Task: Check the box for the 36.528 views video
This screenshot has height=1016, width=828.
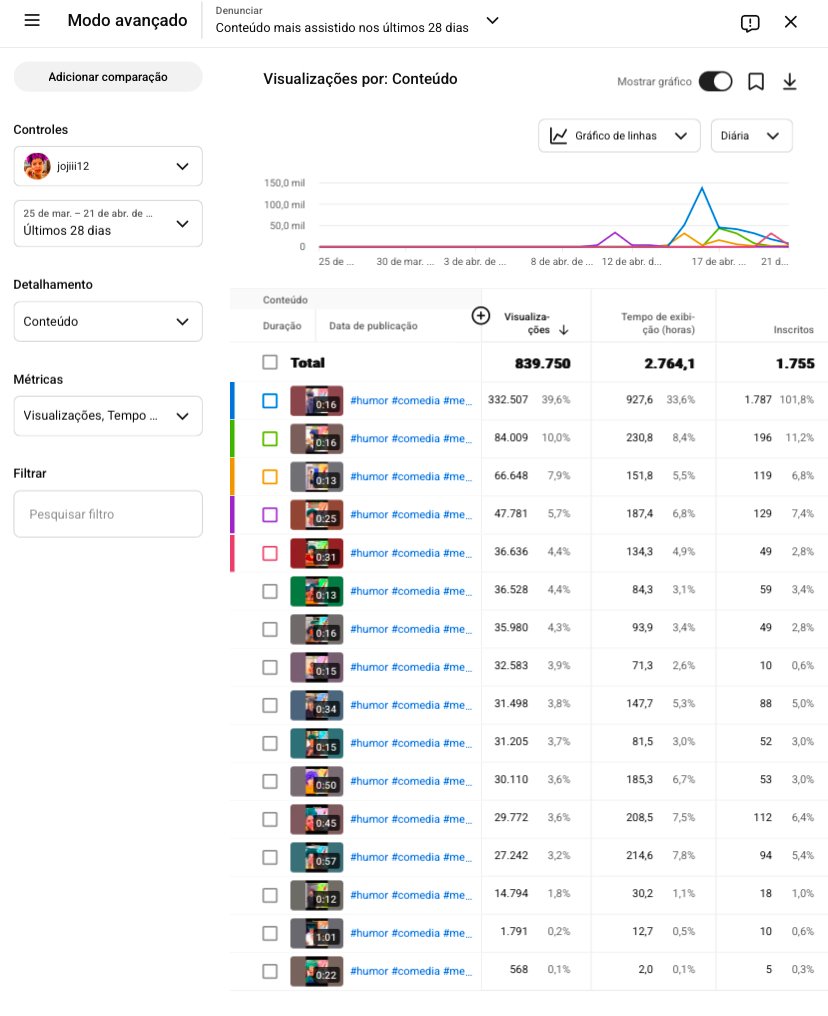Action: 270,591
